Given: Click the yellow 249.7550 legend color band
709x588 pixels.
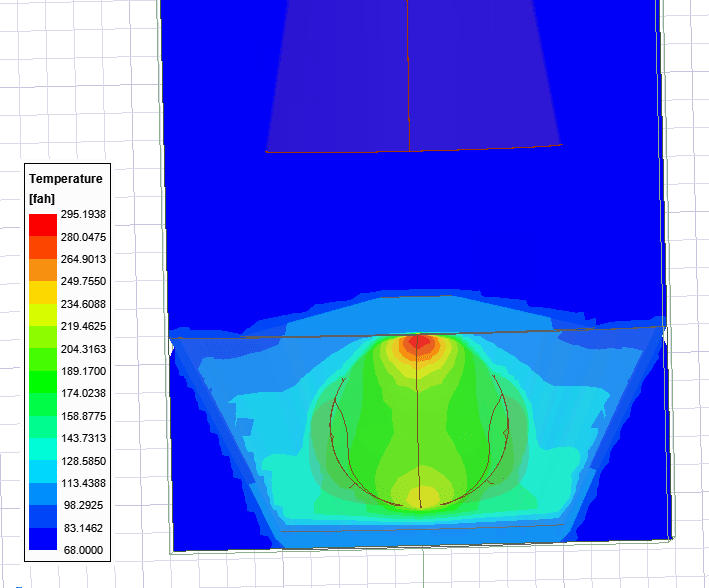Looking at the screenshot, I should coord(43,292).
